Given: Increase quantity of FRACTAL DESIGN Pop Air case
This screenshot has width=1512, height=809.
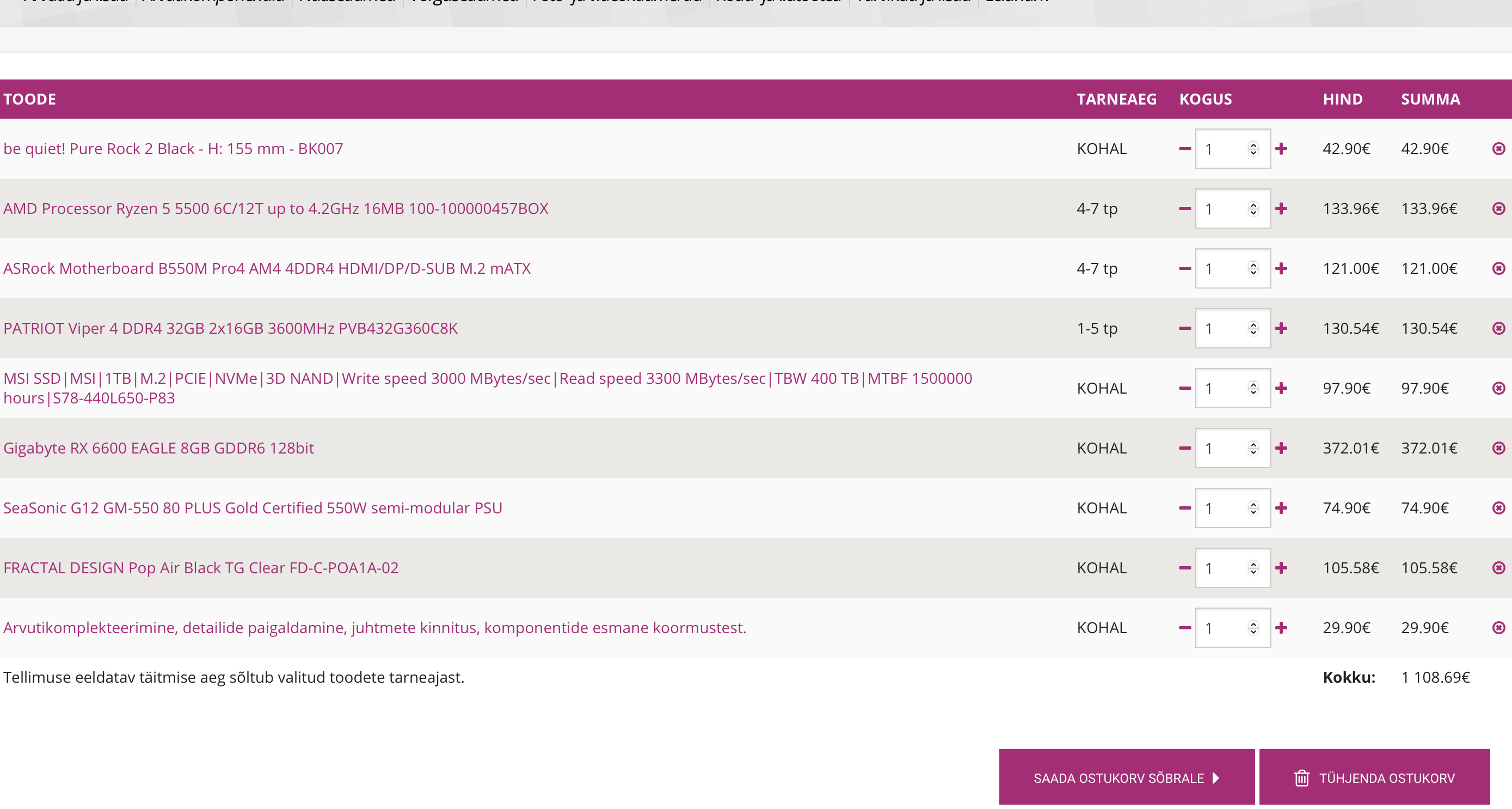Looking at the screenshot, I should (1281, 568).
